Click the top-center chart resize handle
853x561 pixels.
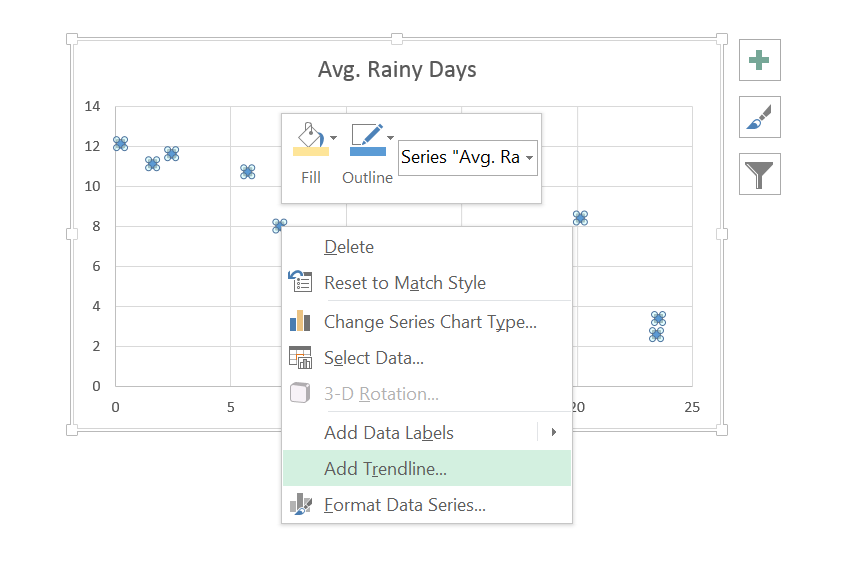pyautogui.click(x=397, y=39)
